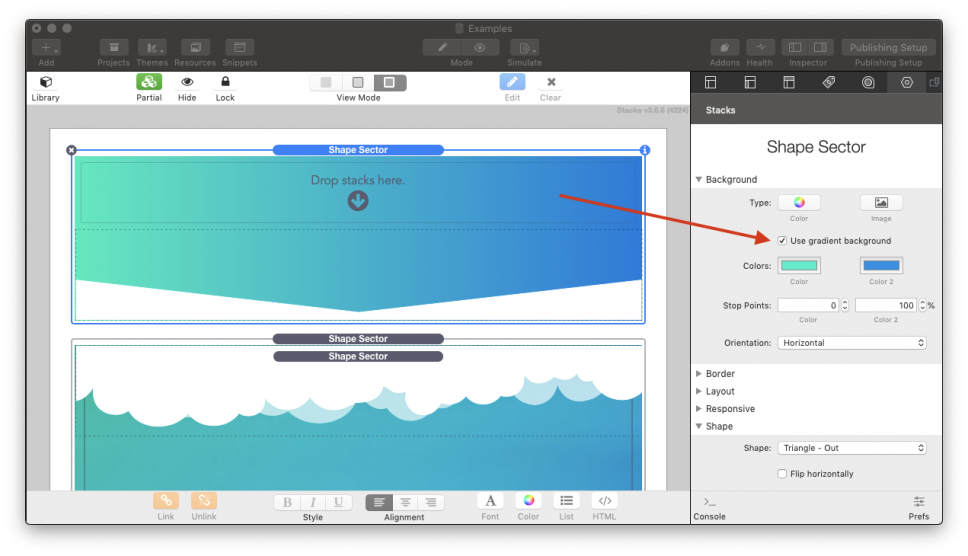The width and height of the screenshot is (968, 556).
Task: Open the Health check icon
Action: [760, 48]
